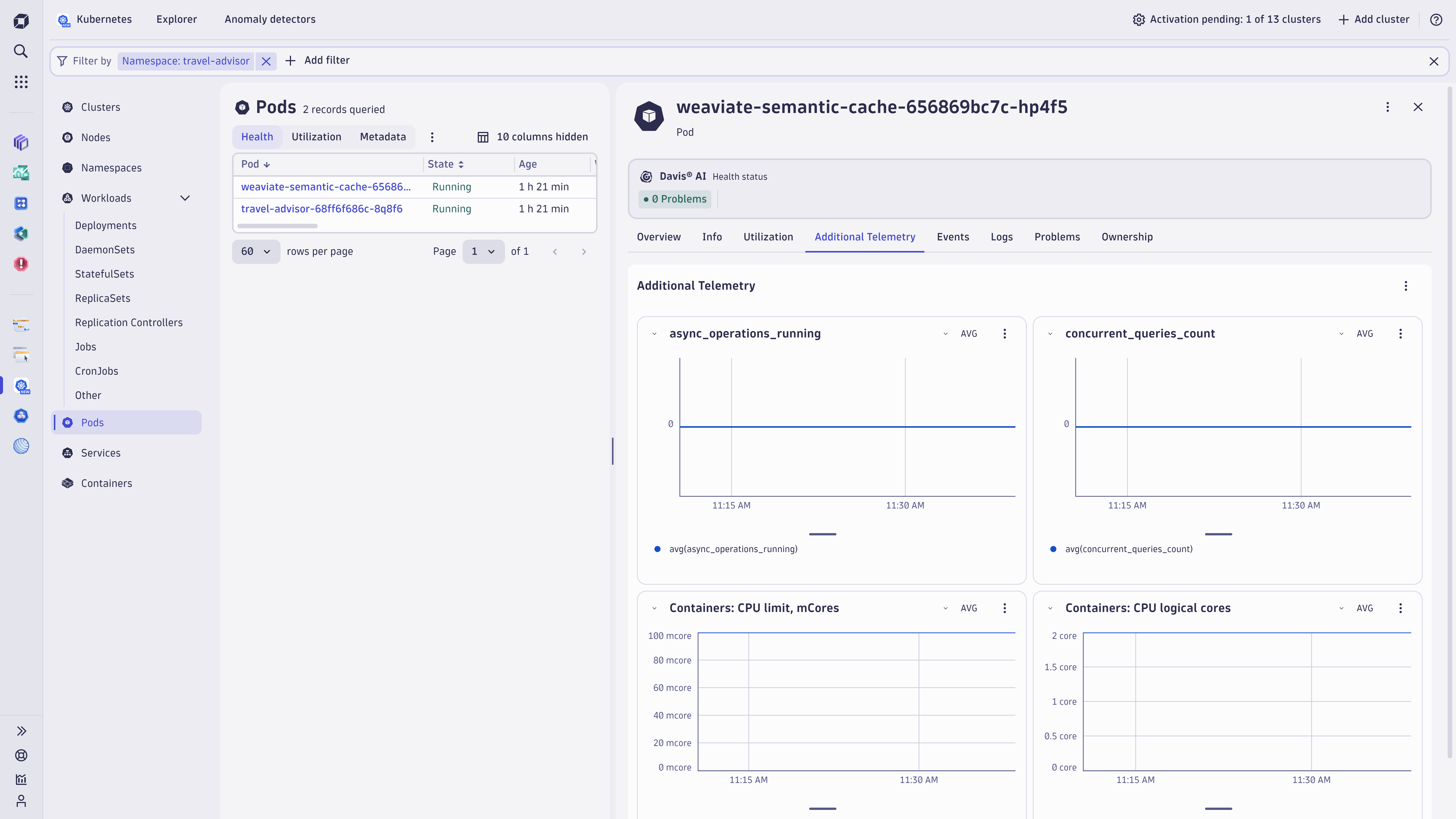Expand the rows per page dropdown showing 60
The height and width of the screenshot is (819, 1456).
(x=256, y=251)
